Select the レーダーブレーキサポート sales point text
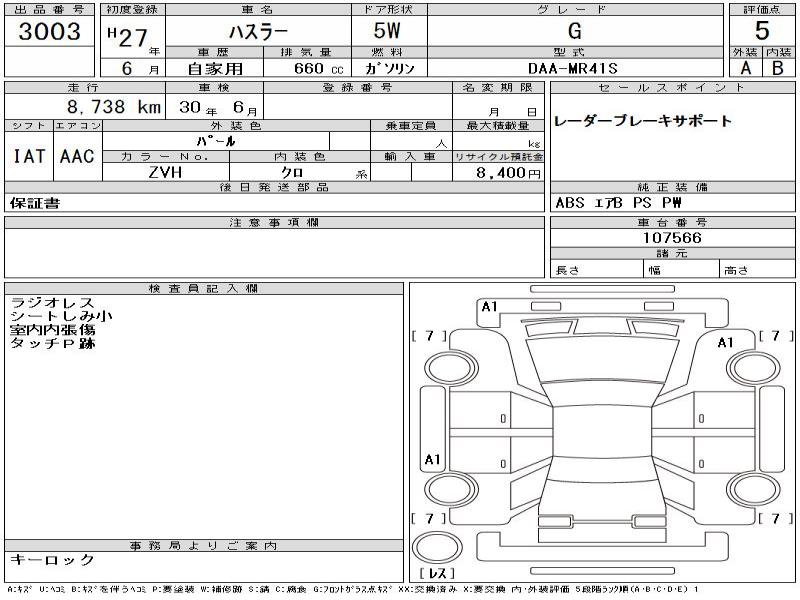The width and height of the screenshot is (800, 600). pyautogui.click(x=642, y=121)
